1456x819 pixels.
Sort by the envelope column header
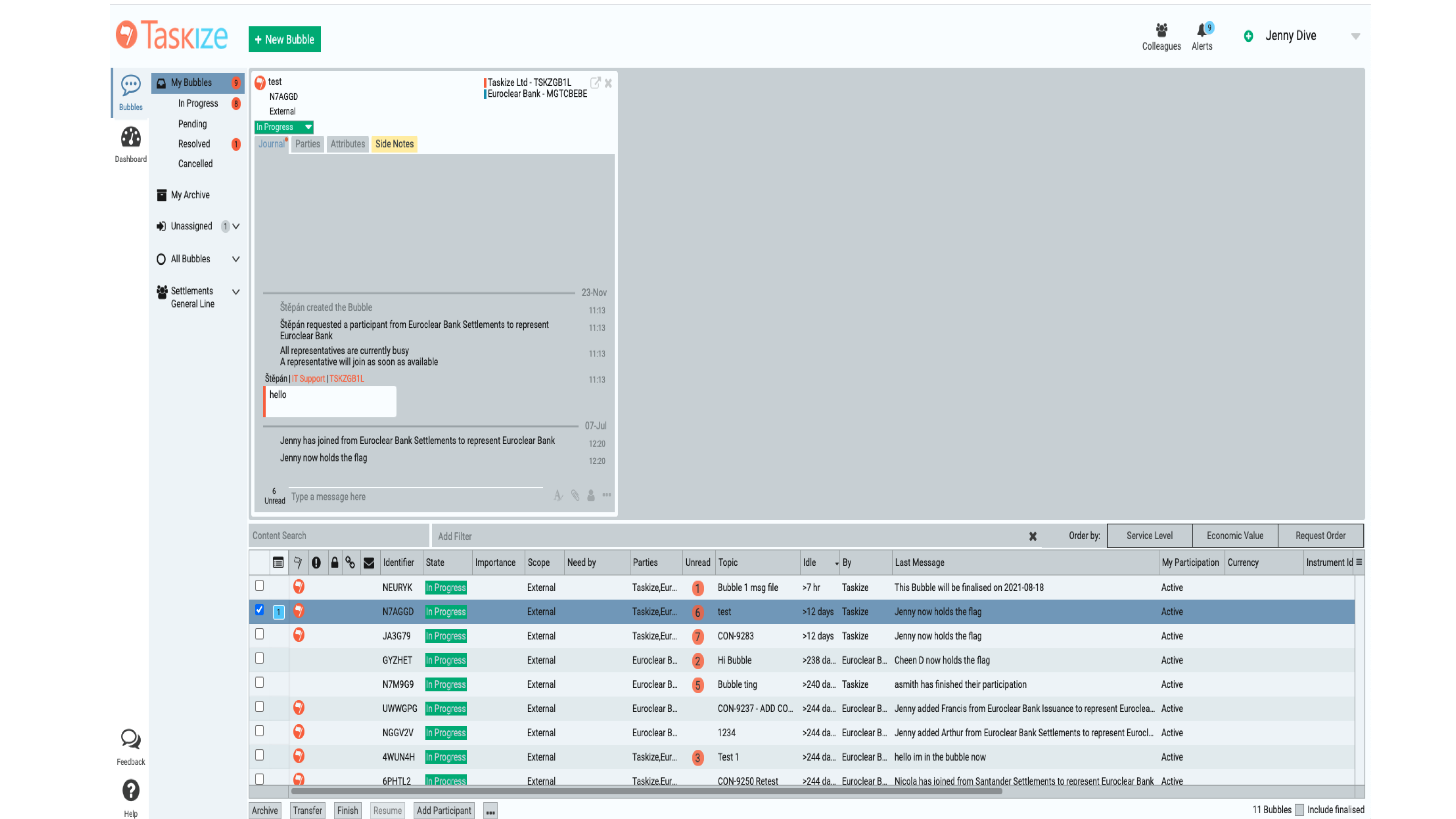pos(369,563)
